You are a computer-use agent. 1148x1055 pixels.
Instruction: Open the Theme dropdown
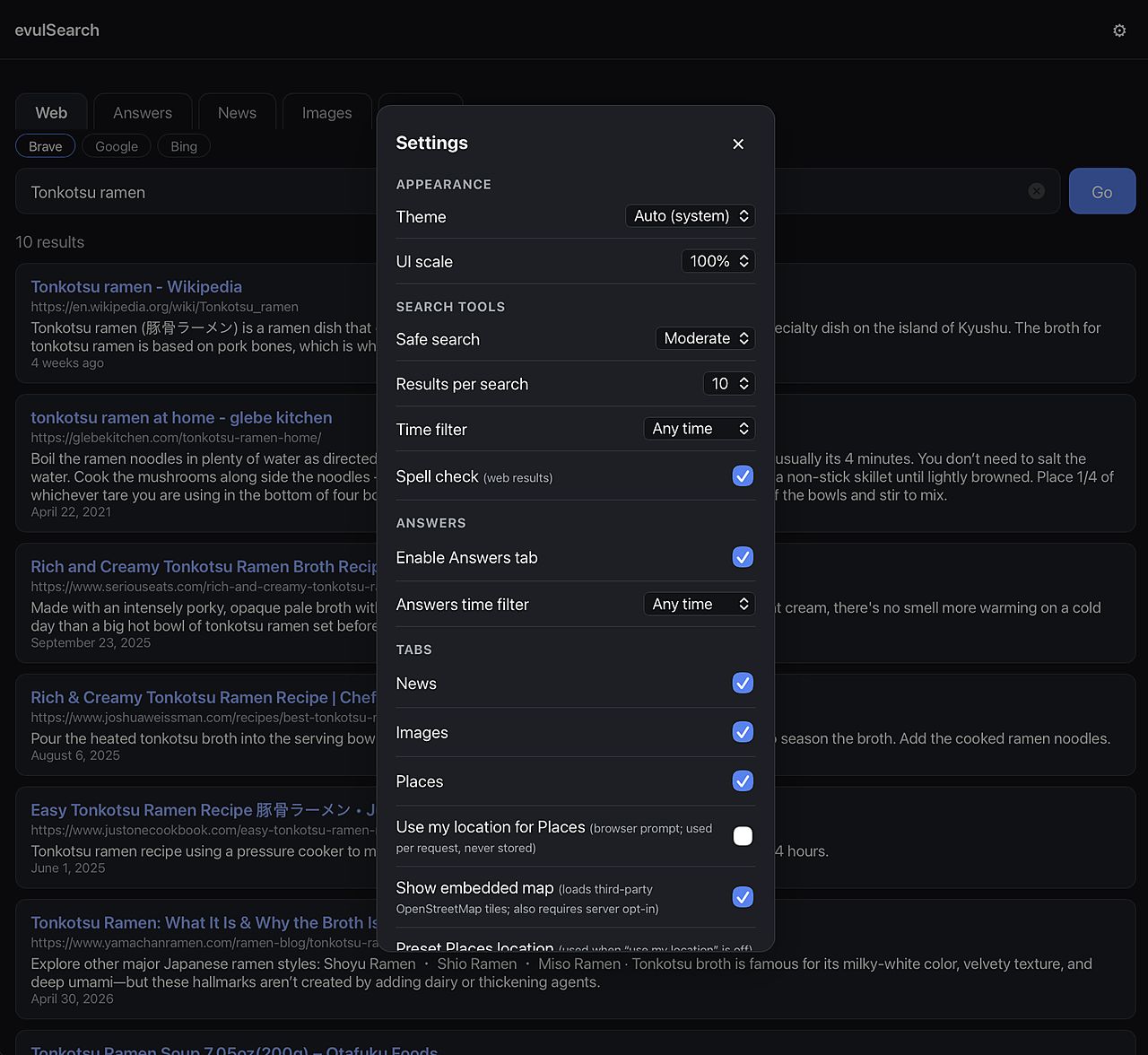[690, 216]
